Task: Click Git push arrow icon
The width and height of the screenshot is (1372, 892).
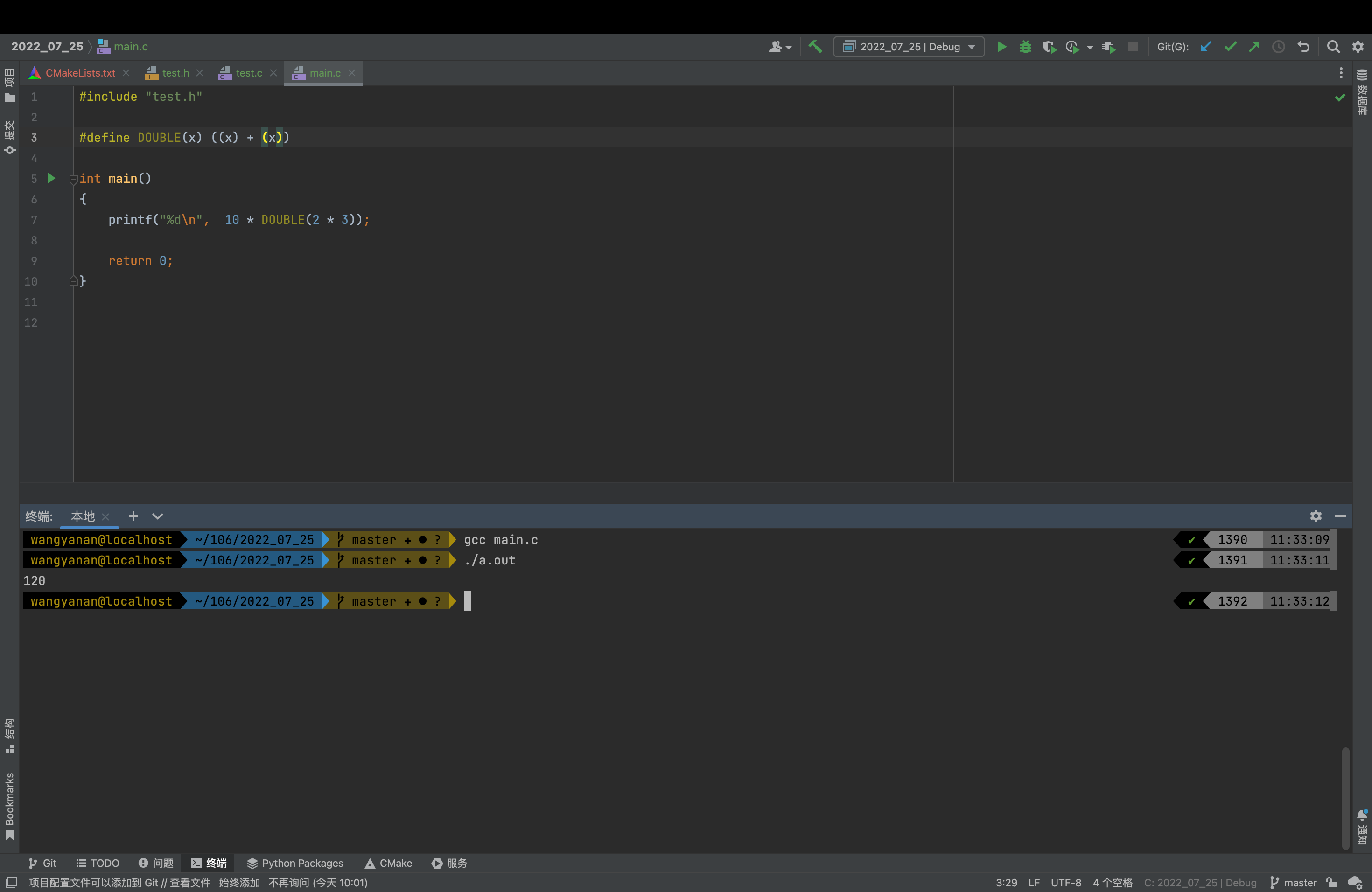Action: pos(1254,47)
